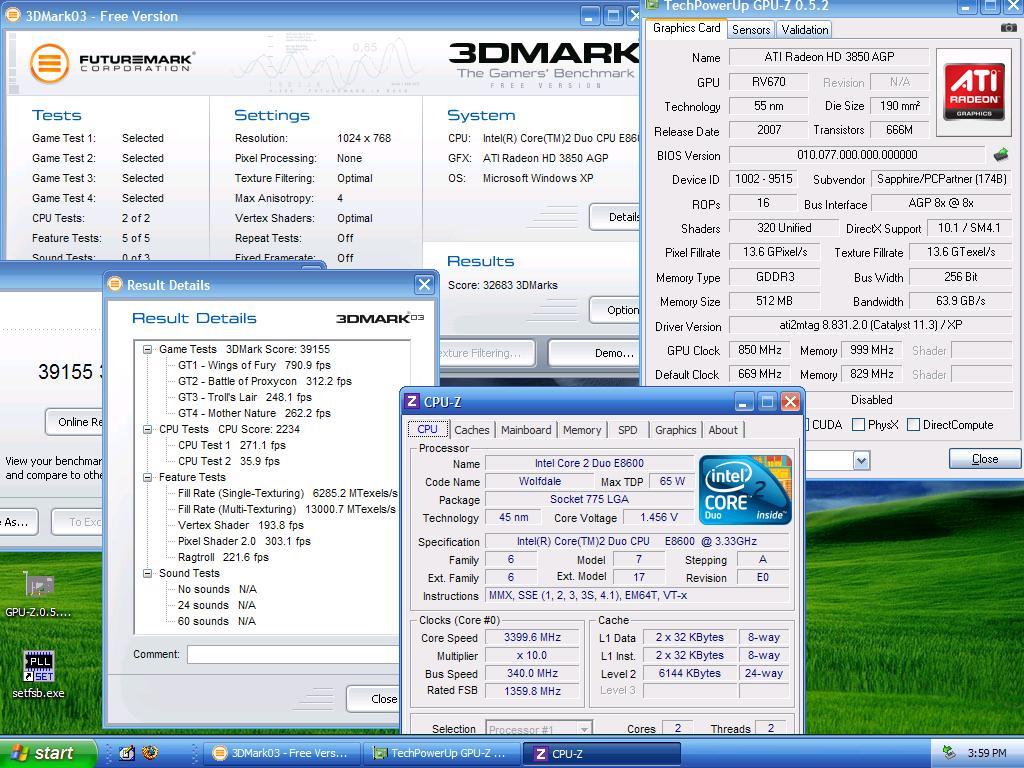1024x768 pixels.
Task: Open the Graphics tab in CPU-Z
Action: point(675,430)
